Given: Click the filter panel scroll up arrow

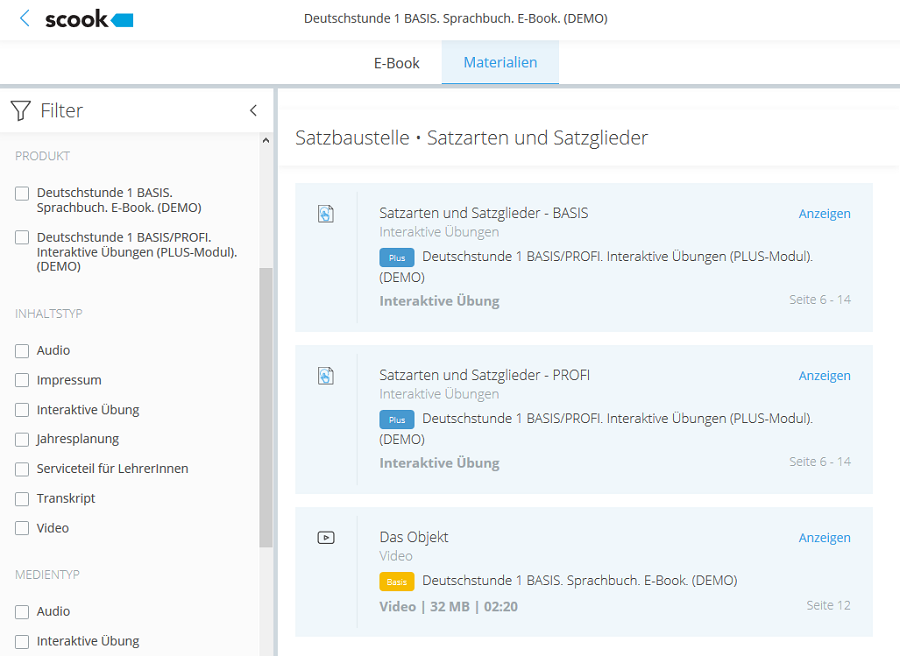Looking at the screenshot, I should click(x=266, y=140).
